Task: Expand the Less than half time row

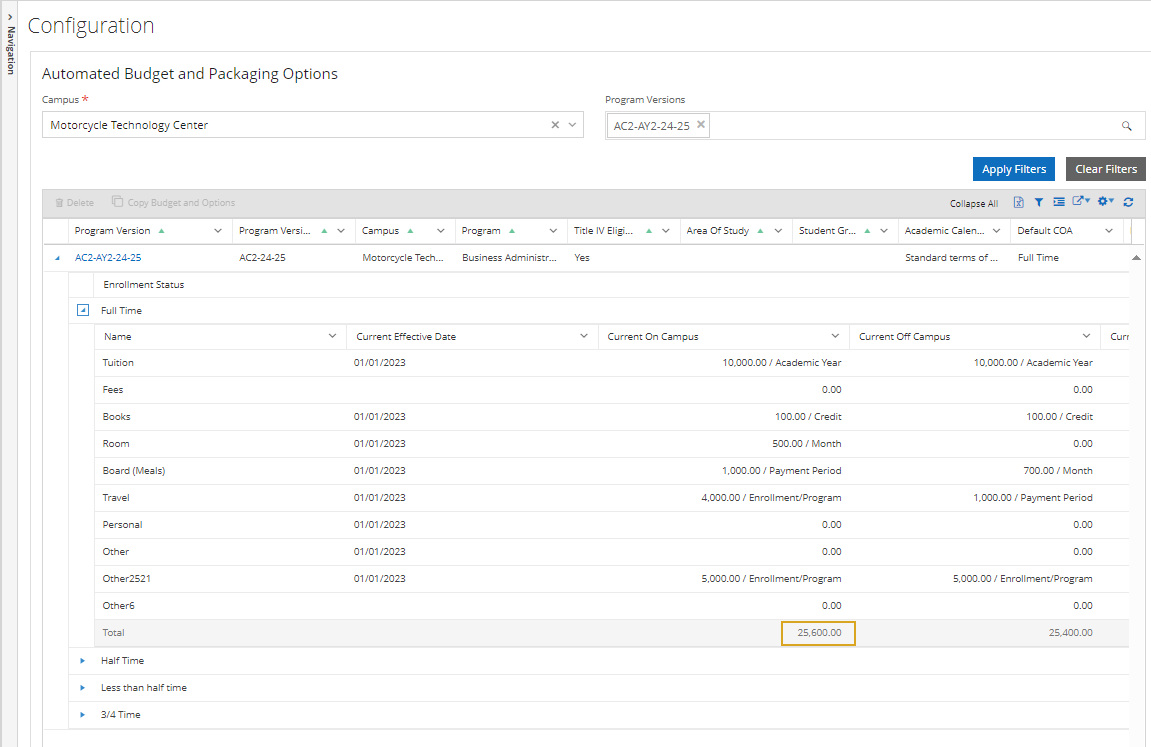Action: pyautogui.click(x=83, y=688)
